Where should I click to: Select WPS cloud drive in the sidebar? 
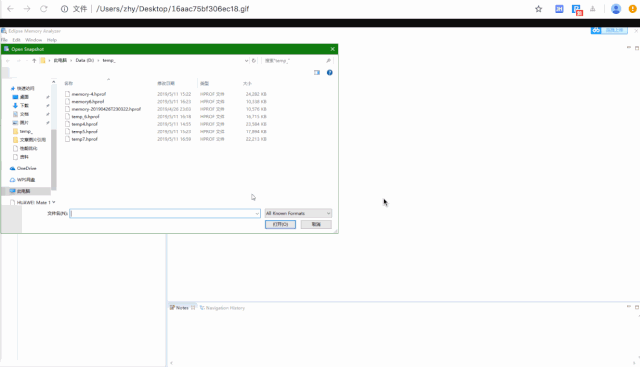(26, 180)
